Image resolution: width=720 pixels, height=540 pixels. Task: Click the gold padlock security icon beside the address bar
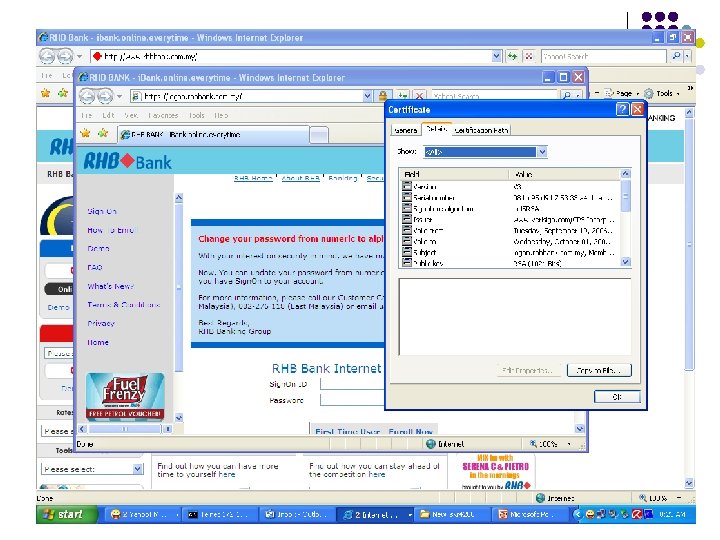(382, 96)
